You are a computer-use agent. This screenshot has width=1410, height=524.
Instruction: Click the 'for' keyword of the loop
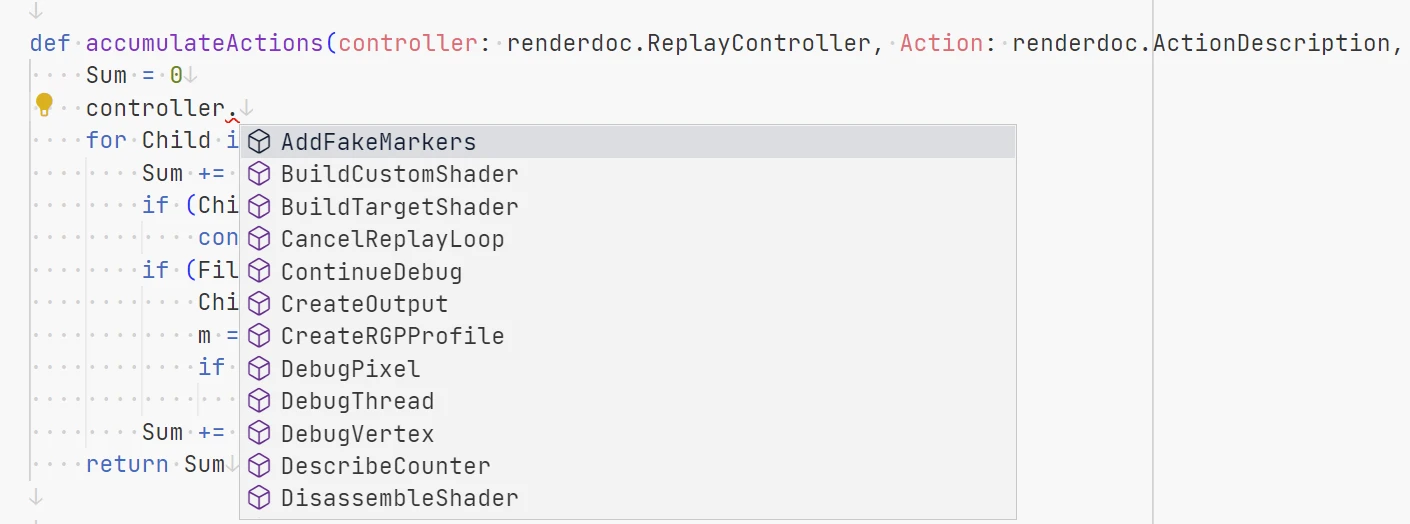point(106,140)
